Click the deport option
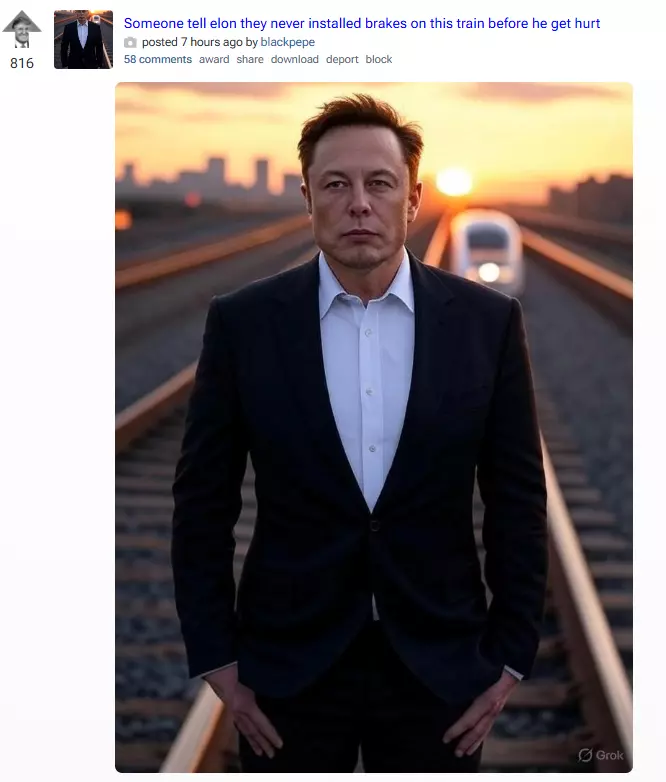 click(x=342, y=59)
